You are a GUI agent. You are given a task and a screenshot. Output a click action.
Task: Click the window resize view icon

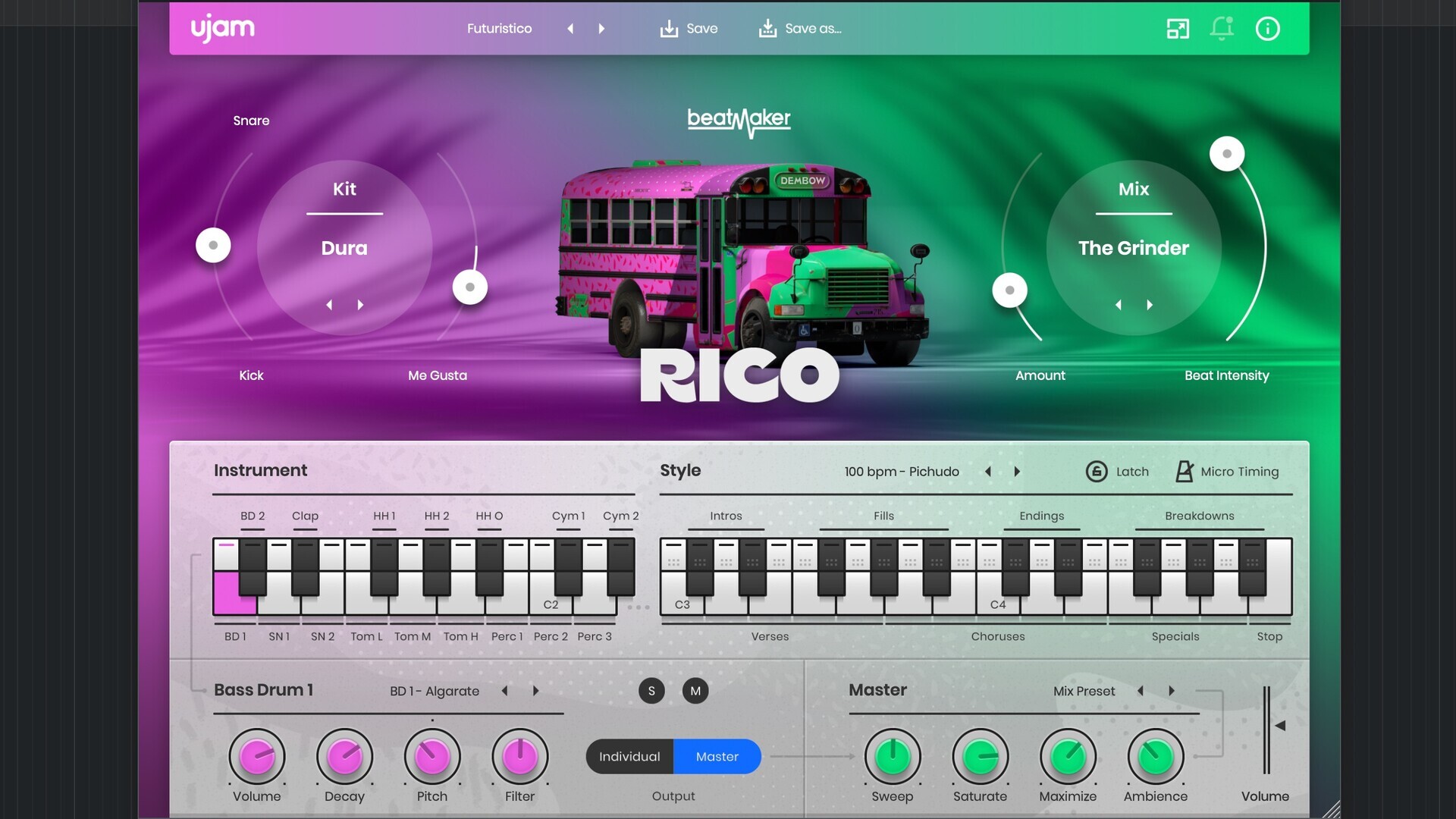coord(1178,29)
